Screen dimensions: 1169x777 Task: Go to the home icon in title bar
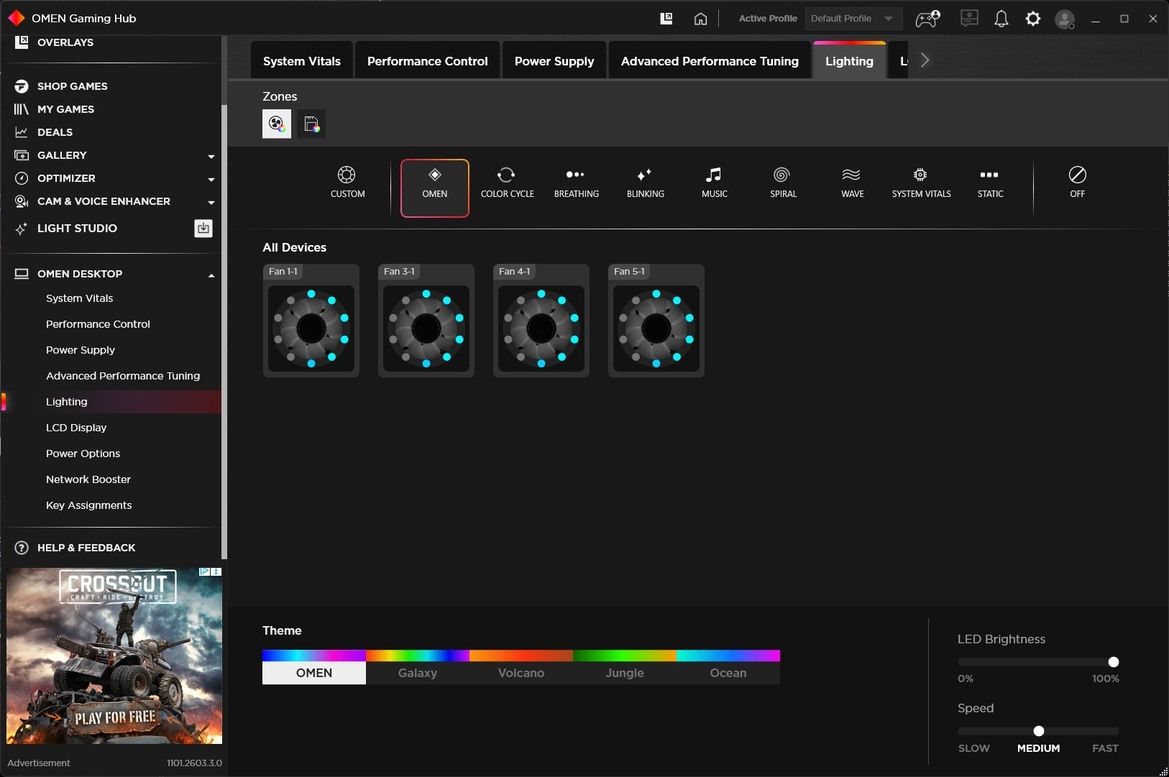pos(700,19)
